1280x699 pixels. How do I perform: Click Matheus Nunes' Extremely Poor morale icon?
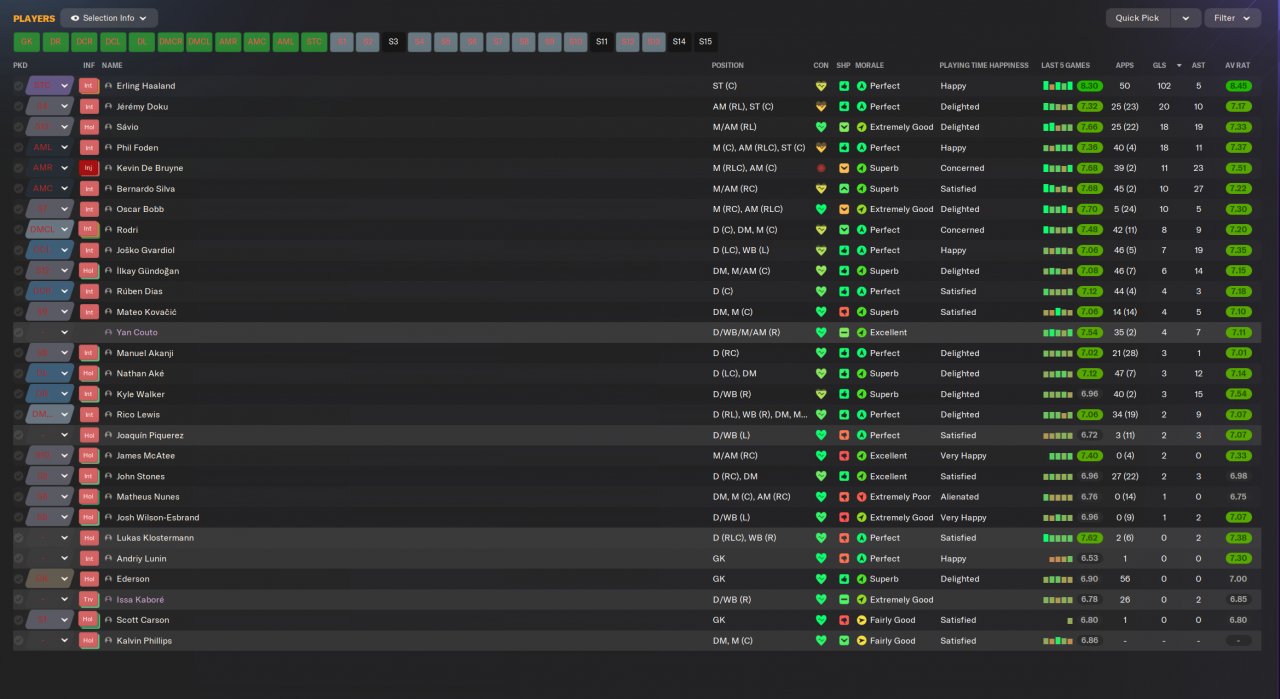pyautogui.click(x=862, y=497)
